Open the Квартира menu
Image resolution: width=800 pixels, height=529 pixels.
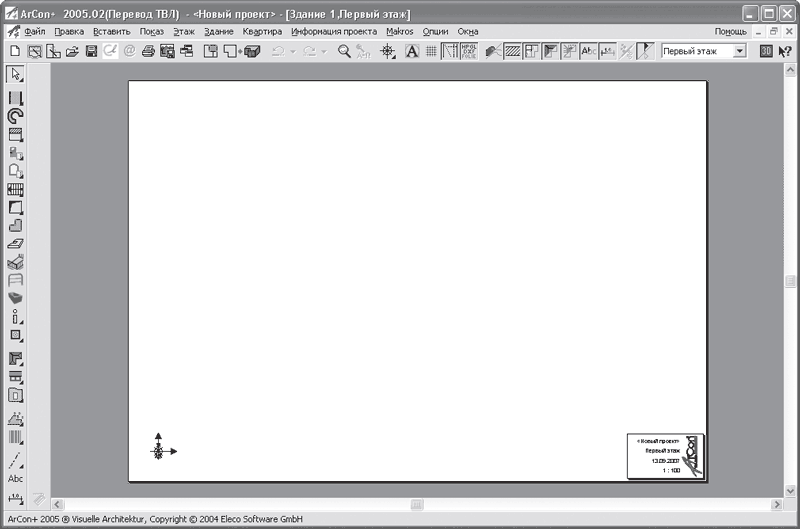[x=262, y=31]
